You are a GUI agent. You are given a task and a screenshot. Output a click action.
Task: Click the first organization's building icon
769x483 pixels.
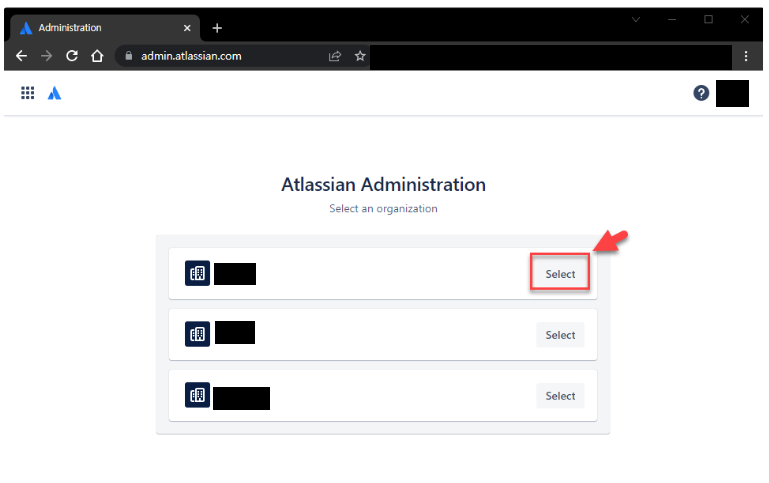[197, 273]
